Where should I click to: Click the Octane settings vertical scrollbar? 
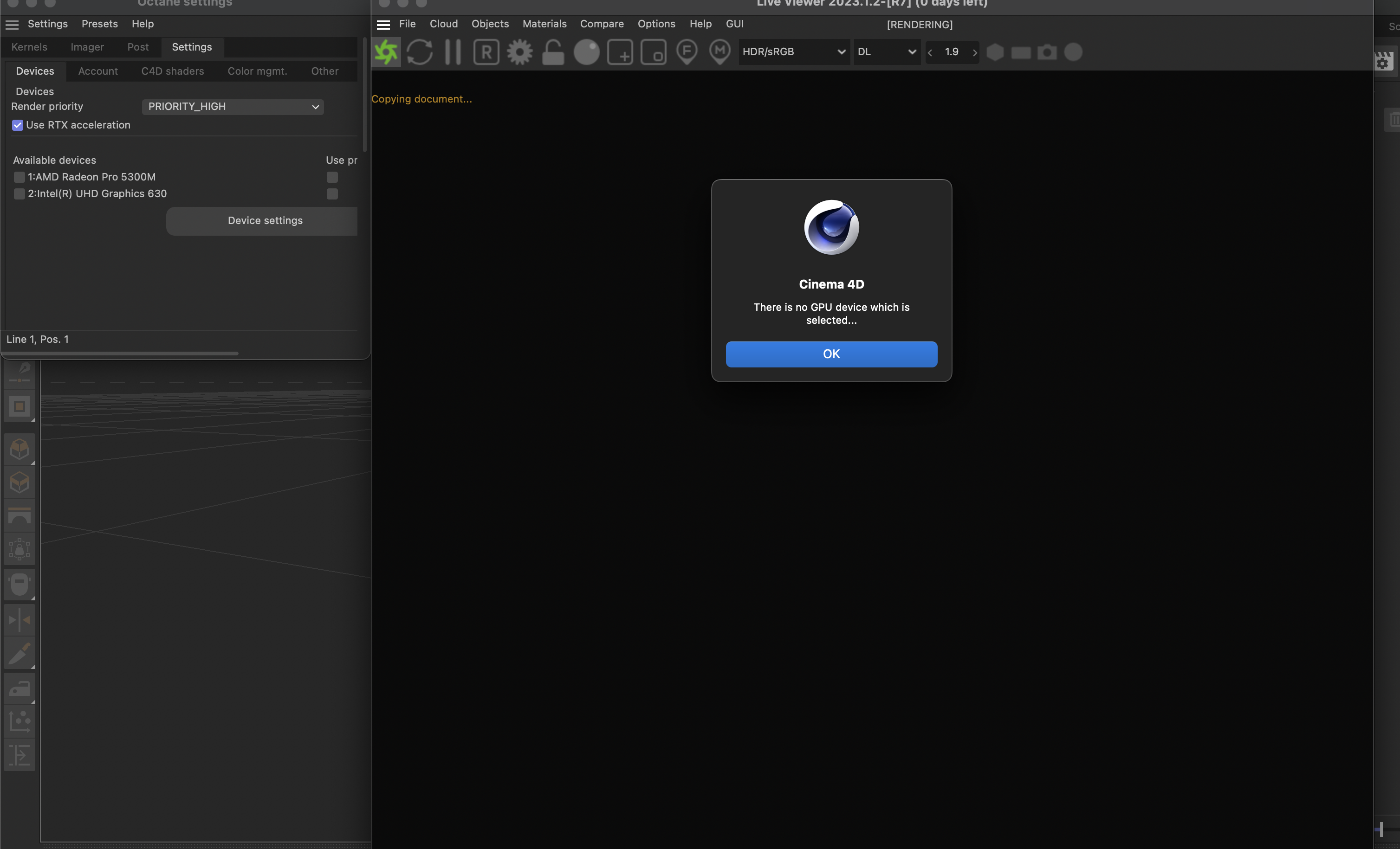coord(365,95)
